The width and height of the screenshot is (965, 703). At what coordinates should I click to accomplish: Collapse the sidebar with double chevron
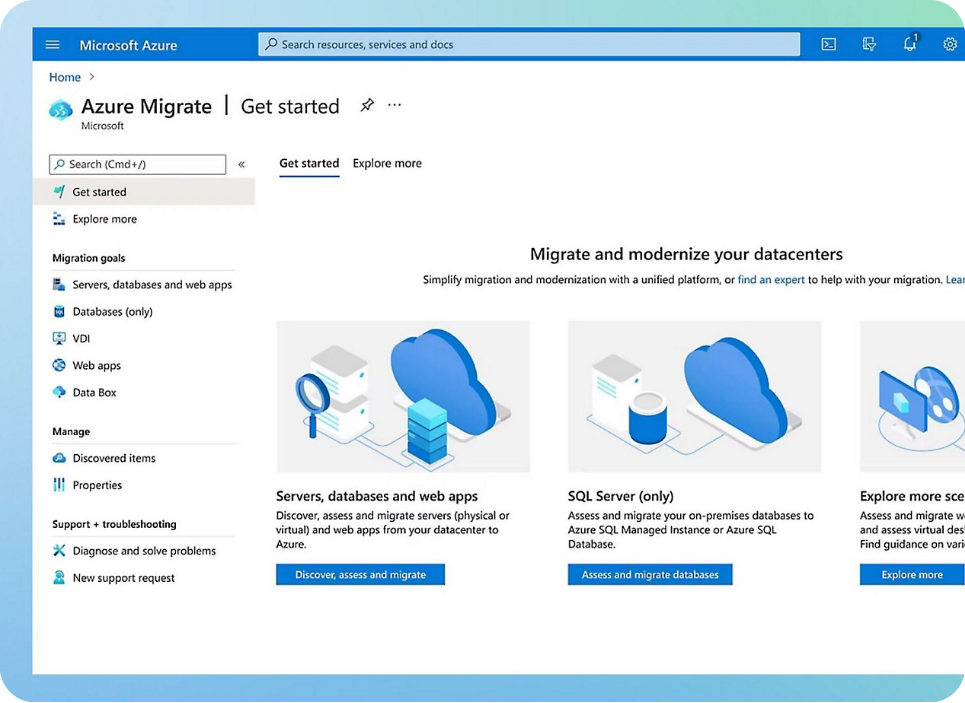click(x=242, y=164)
